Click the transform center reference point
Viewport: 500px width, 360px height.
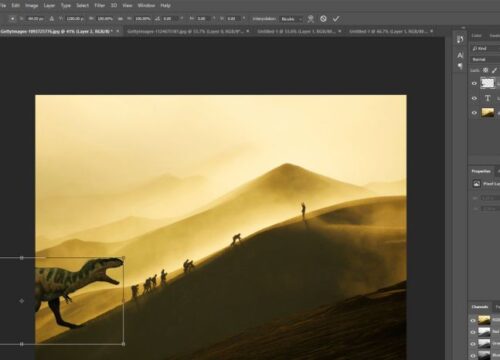point(22,301)
